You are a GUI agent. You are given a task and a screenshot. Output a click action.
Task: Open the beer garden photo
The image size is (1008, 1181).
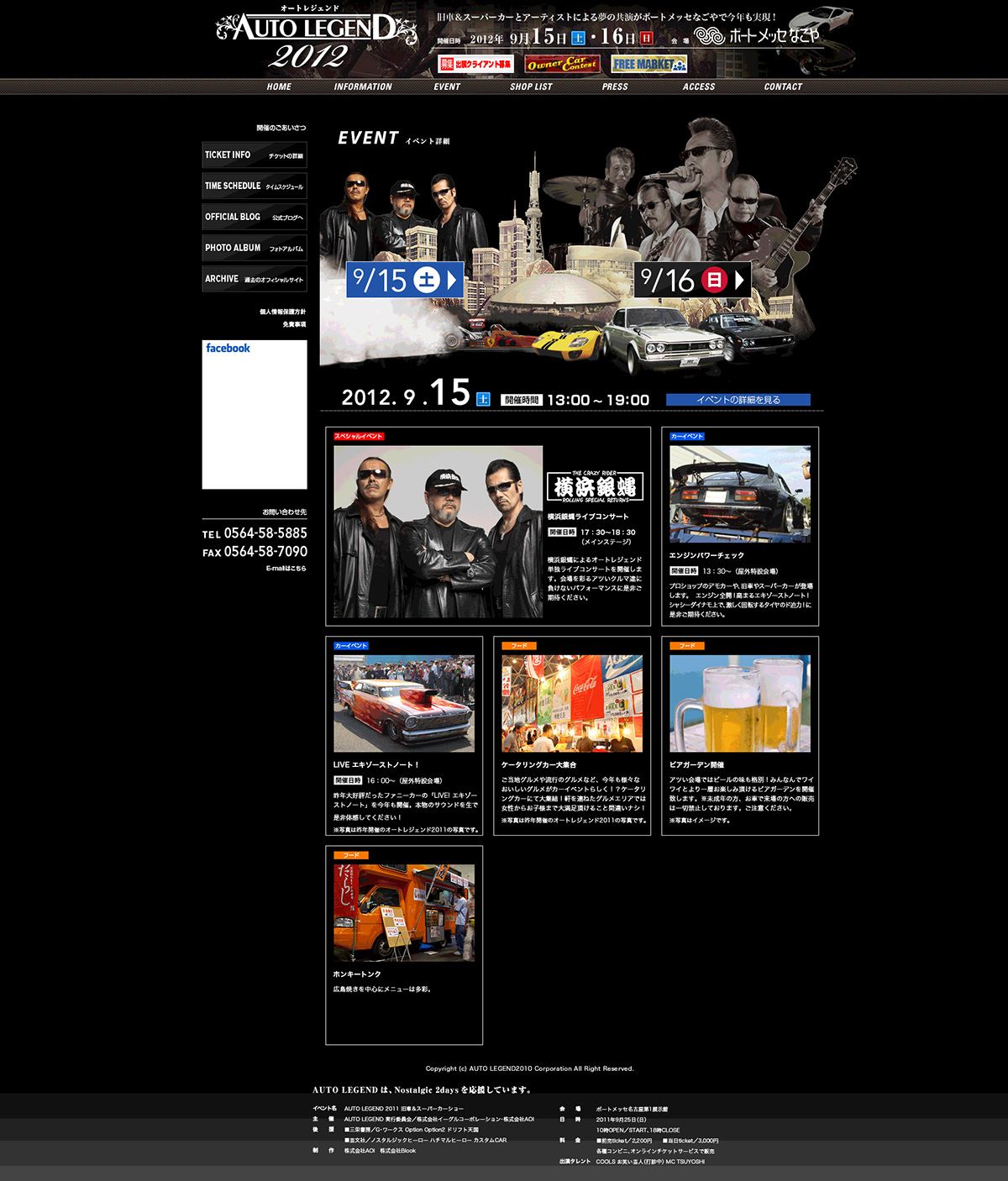(x=740, y=704)
